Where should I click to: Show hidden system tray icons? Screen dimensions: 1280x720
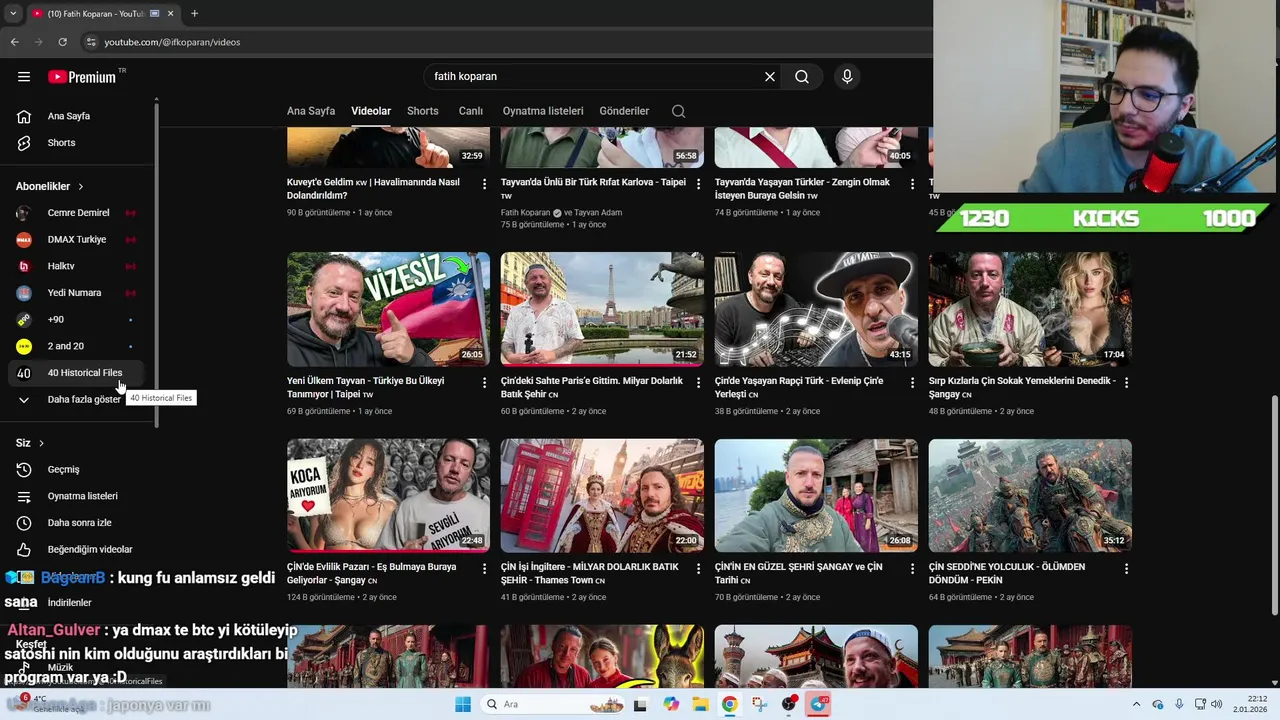[x=1136, y=704]
